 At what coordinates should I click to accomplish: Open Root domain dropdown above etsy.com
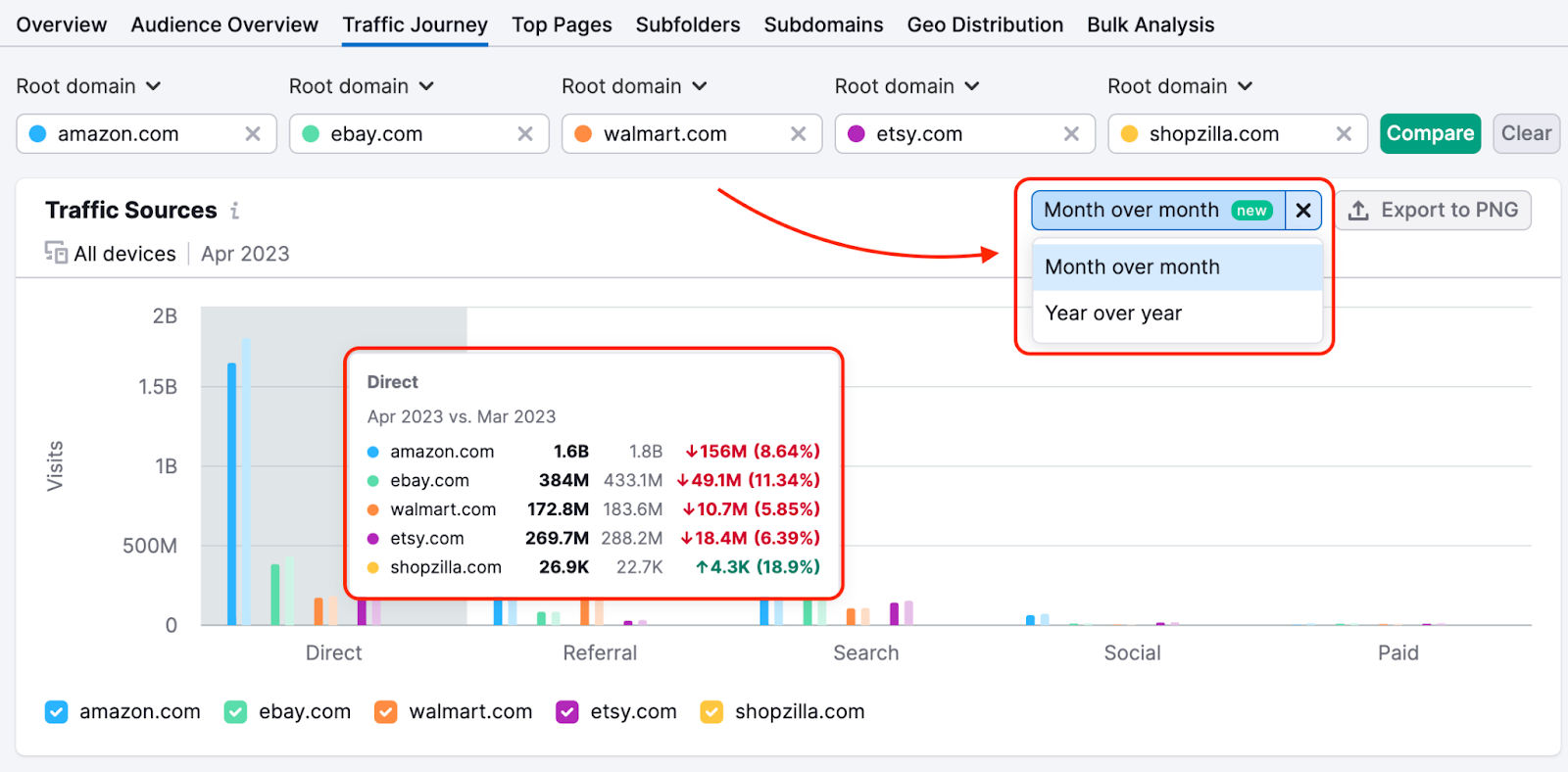tap(907, 86)
